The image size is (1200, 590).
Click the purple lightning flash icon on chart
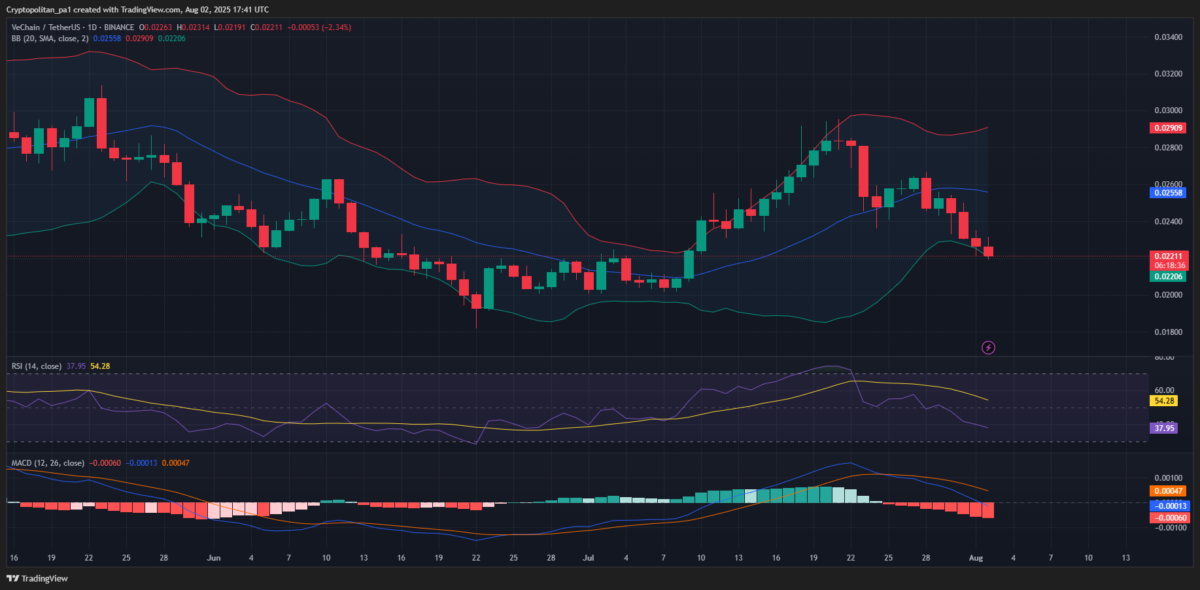(986, 345)
